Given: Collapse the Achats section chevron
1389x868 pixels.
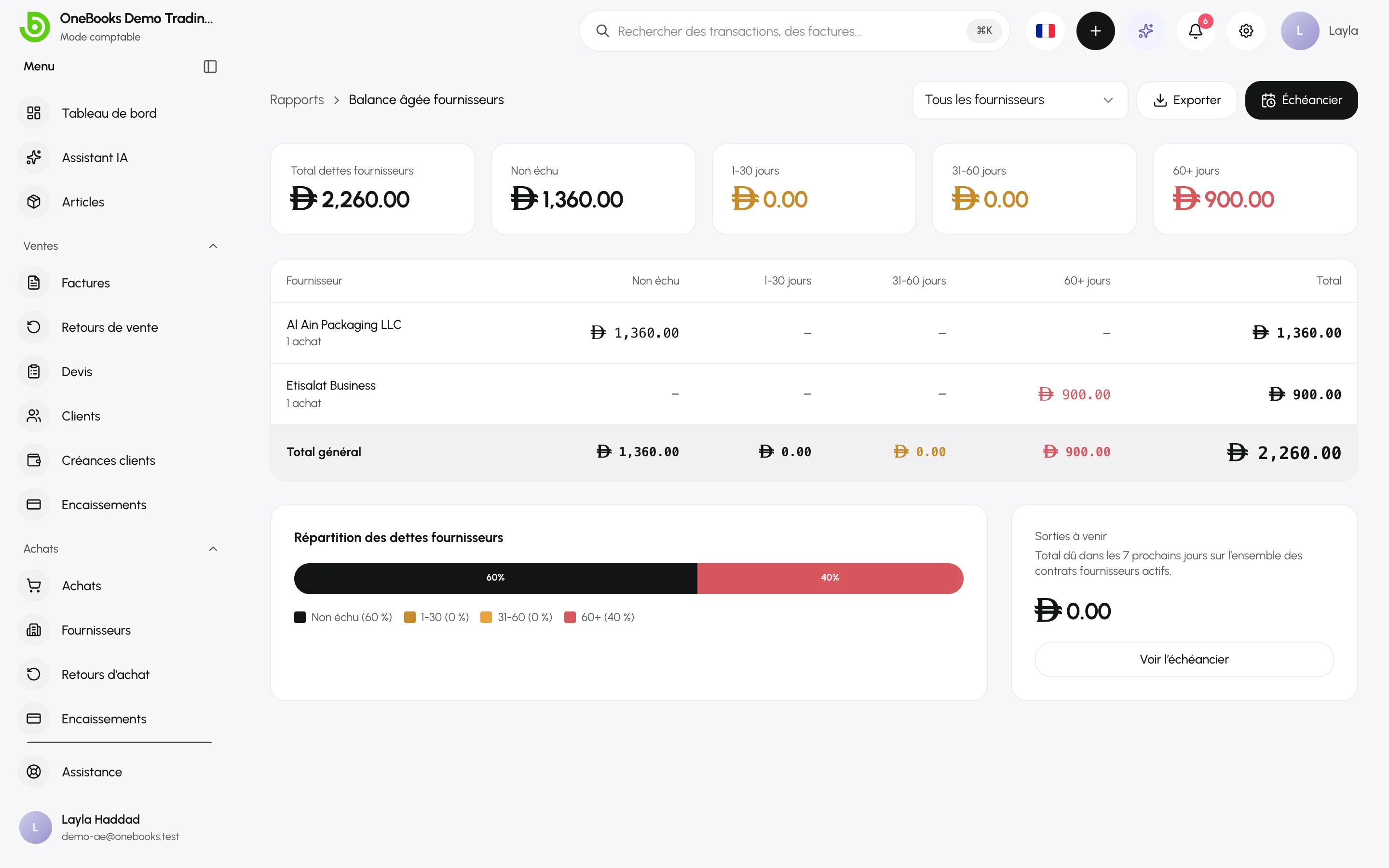Looking at the screenshot, I should click(213, 549).
